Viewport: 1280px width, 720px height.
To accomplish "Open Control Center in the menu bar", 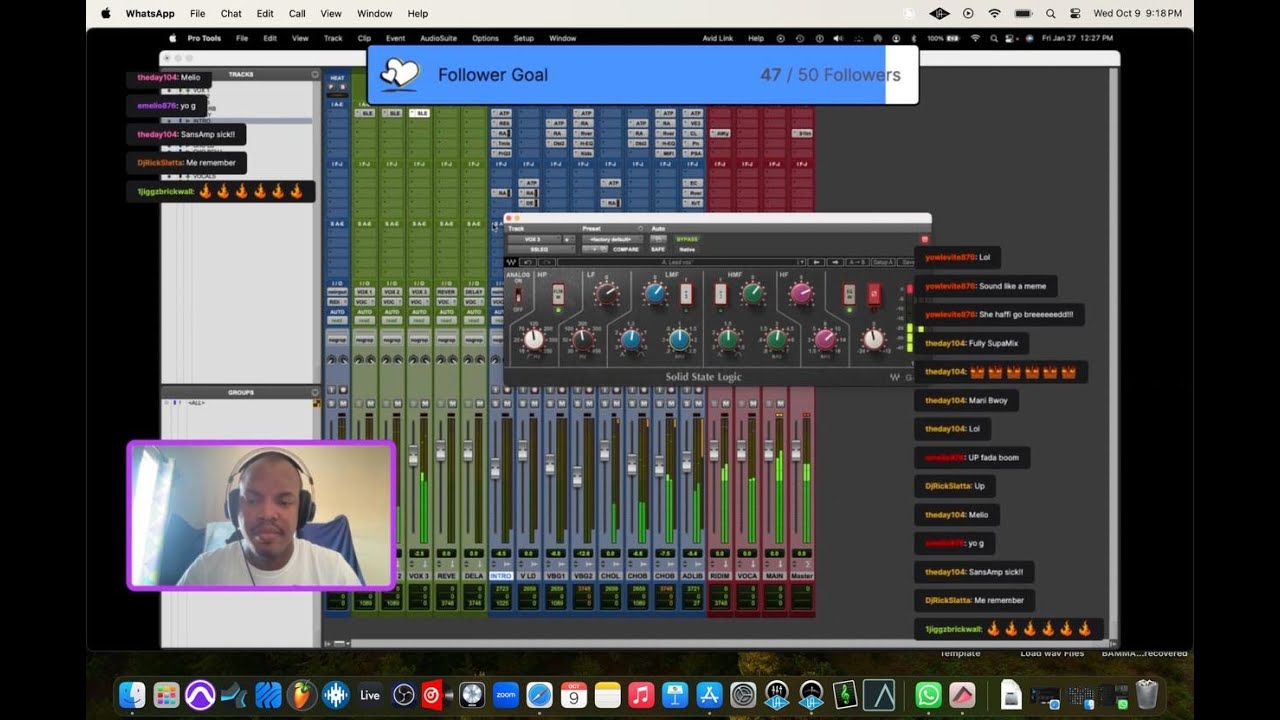I will click(x=1075, y=13).
